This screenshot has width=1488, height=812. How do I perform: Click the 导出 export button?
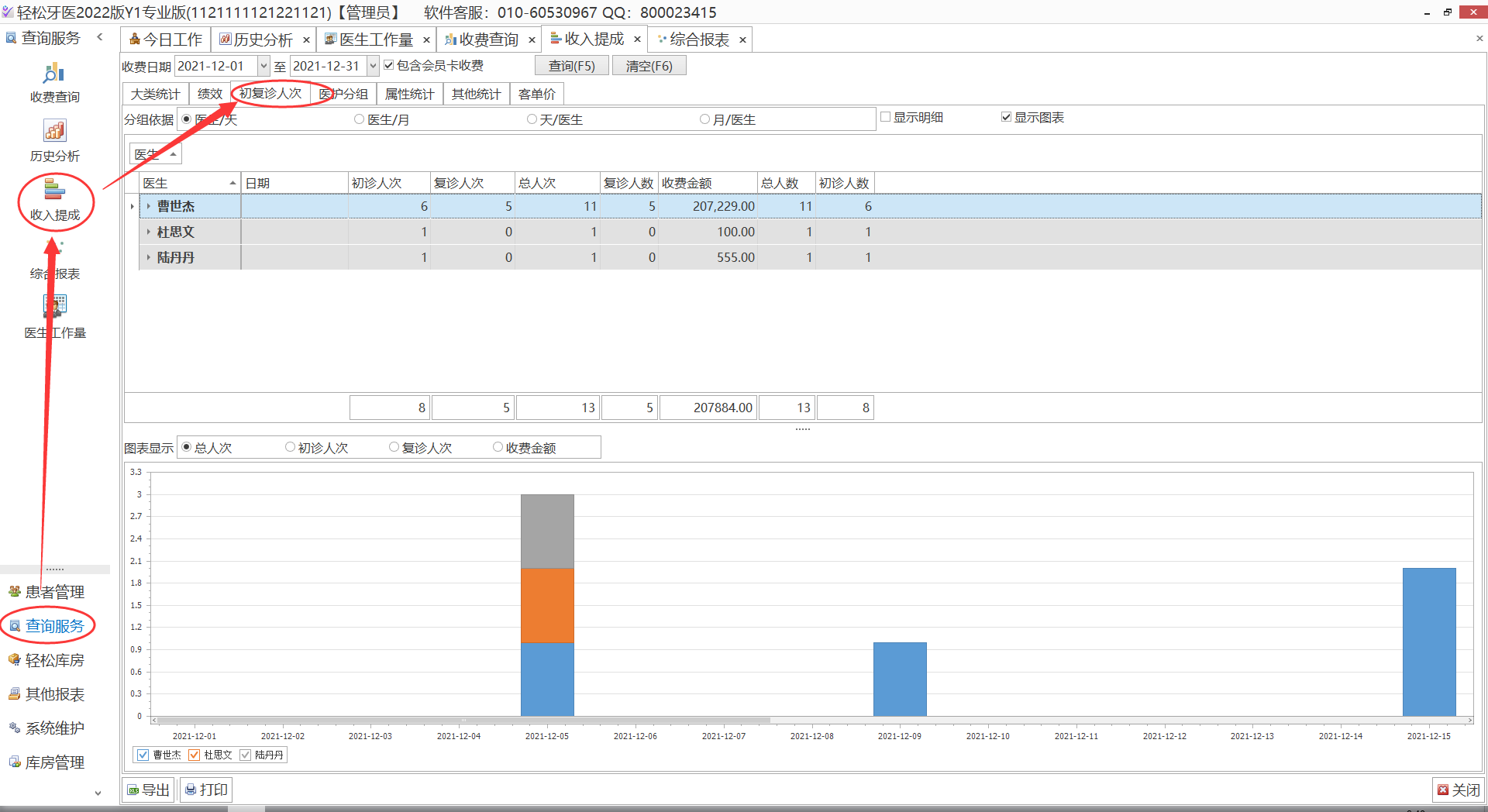(148, 790)
